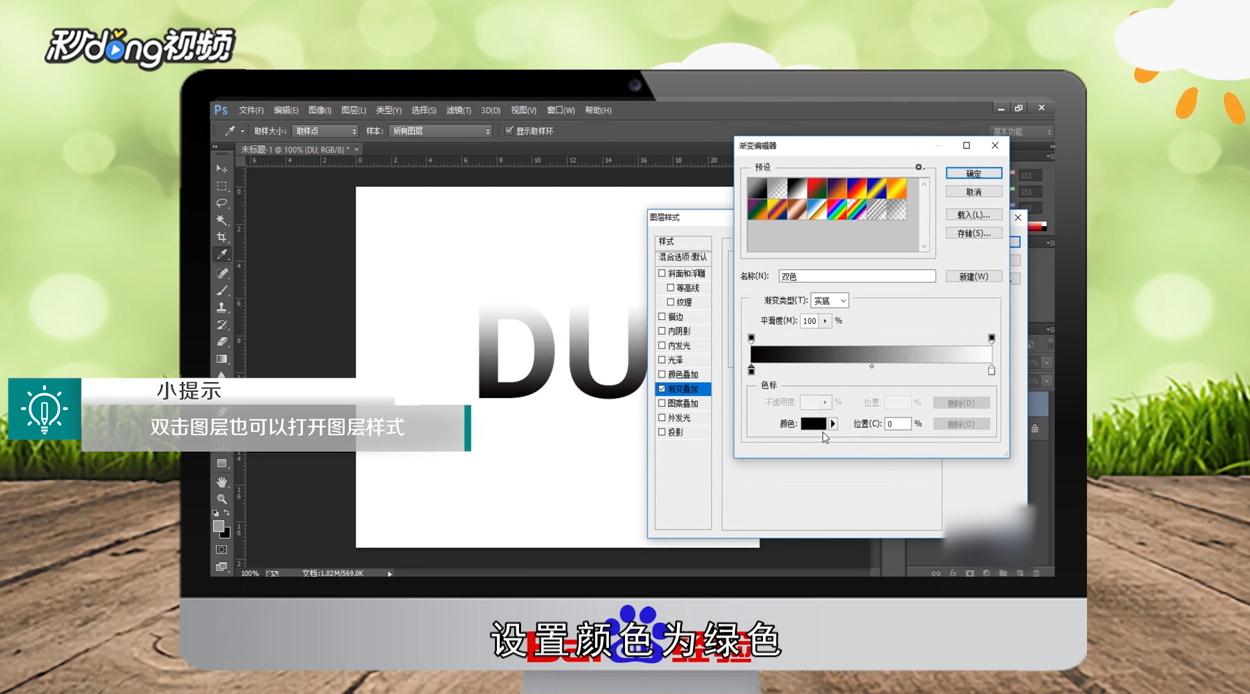Viewport: 1250px width, 694px height.
Task: Enable 斜面和浮雕 layer style checkbox
Action: pos(661,273)
